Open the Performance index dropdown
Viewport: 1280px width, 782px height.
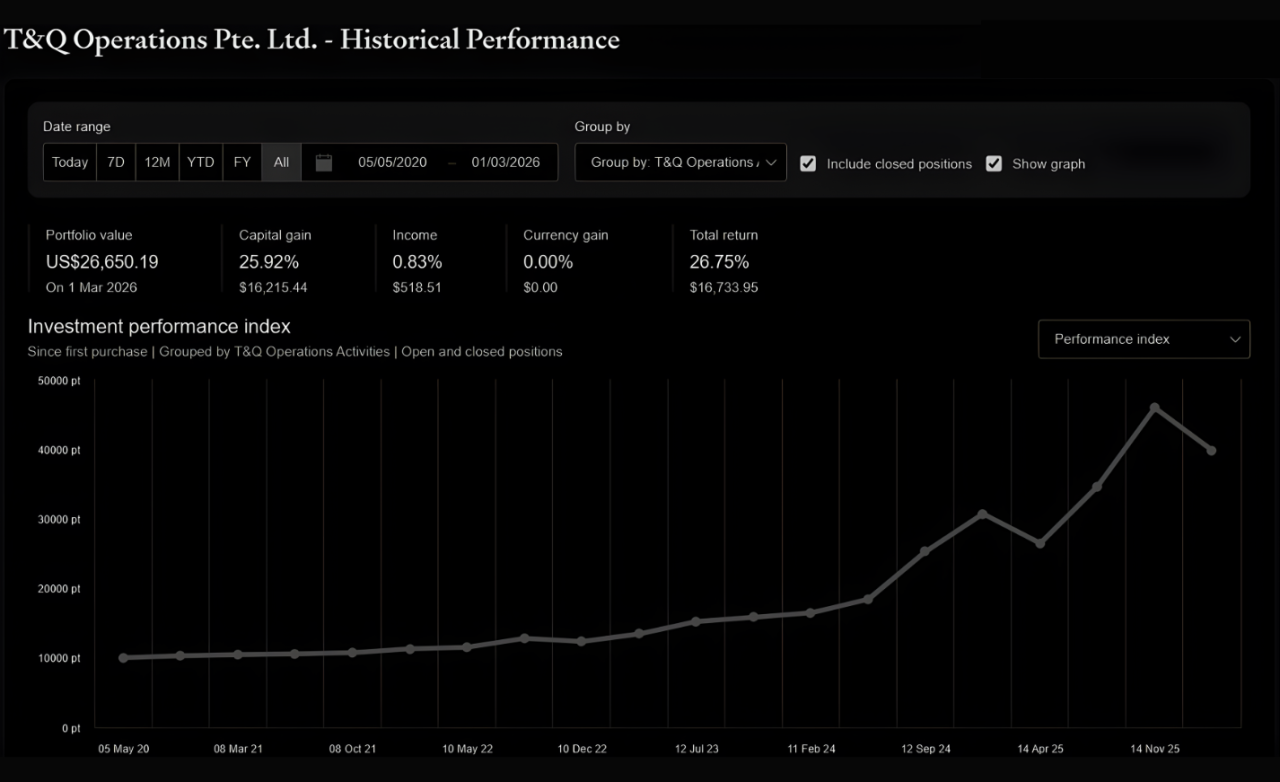[x=1143, y=339]
